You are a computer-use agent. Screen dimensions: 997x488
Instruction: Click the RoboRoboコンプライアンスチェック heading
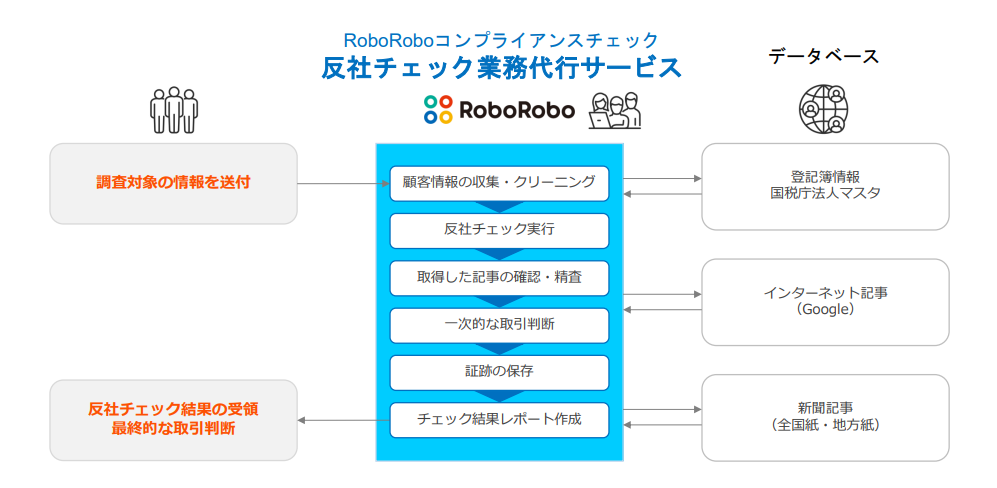(501, 40)
